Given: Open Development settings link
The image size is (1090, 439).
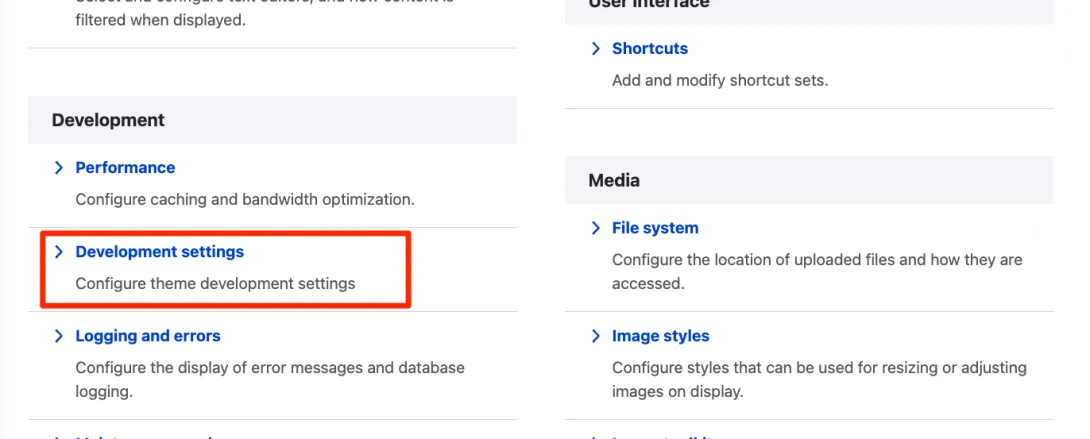Looking at the screenshot, I should coord(160,251).
